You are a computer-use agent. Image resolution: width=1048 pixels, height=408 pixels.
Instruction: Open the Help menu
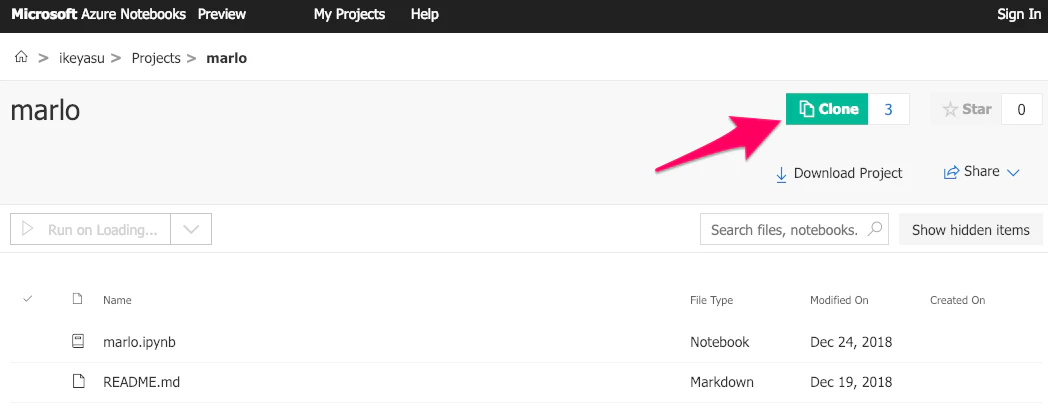tap(424, 14)
